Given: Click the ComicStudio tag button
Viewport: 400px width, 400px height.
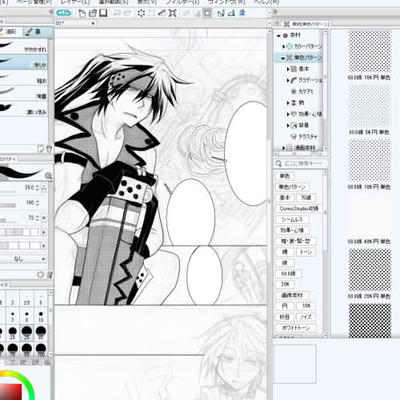Looking at the screenshot, I should pyautogui.click(x=298, y=208).
